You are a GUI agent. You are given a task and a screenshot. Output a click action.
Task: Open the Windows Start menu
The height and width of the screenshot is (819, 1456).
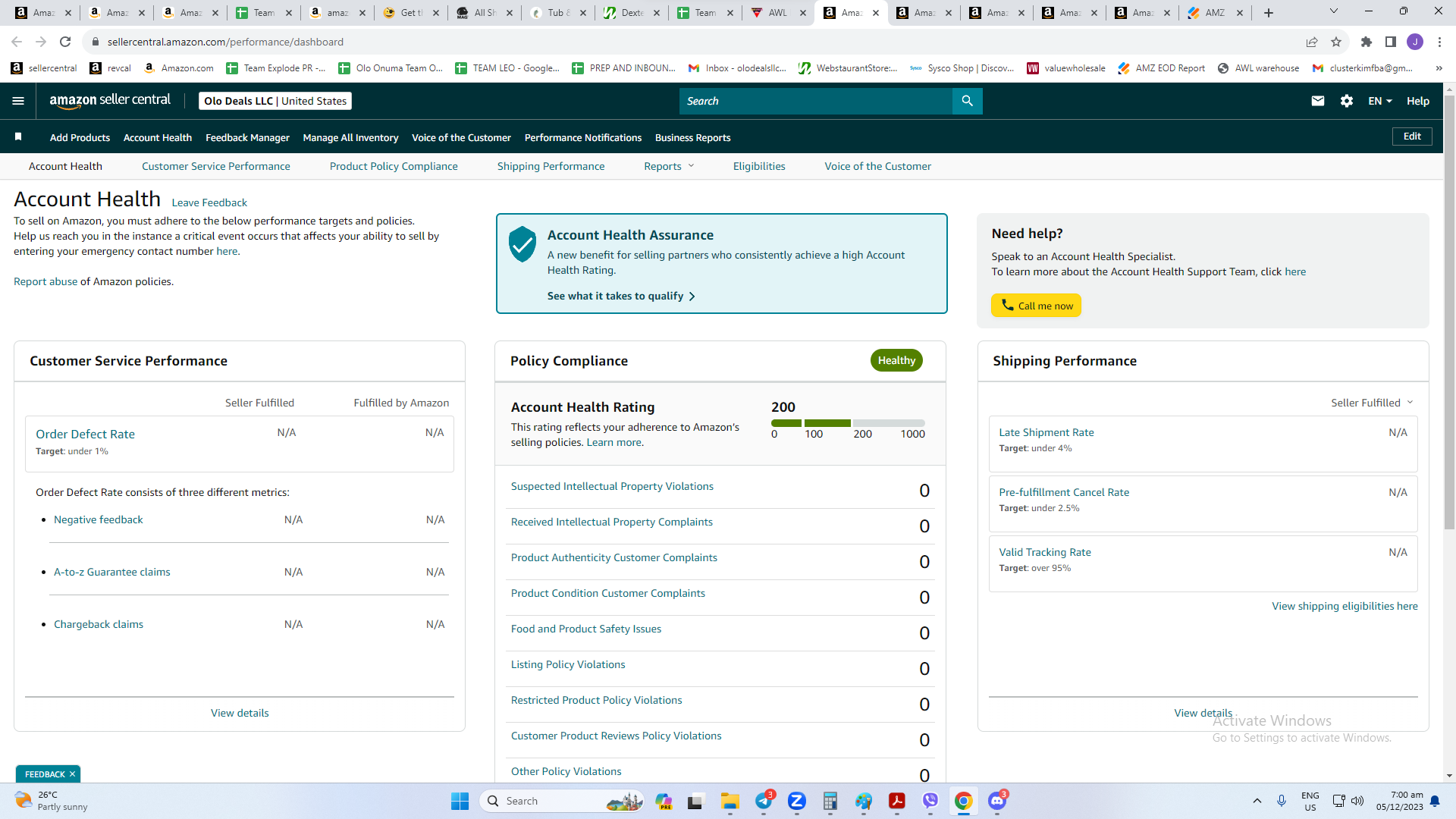click(x=460, y=801)
